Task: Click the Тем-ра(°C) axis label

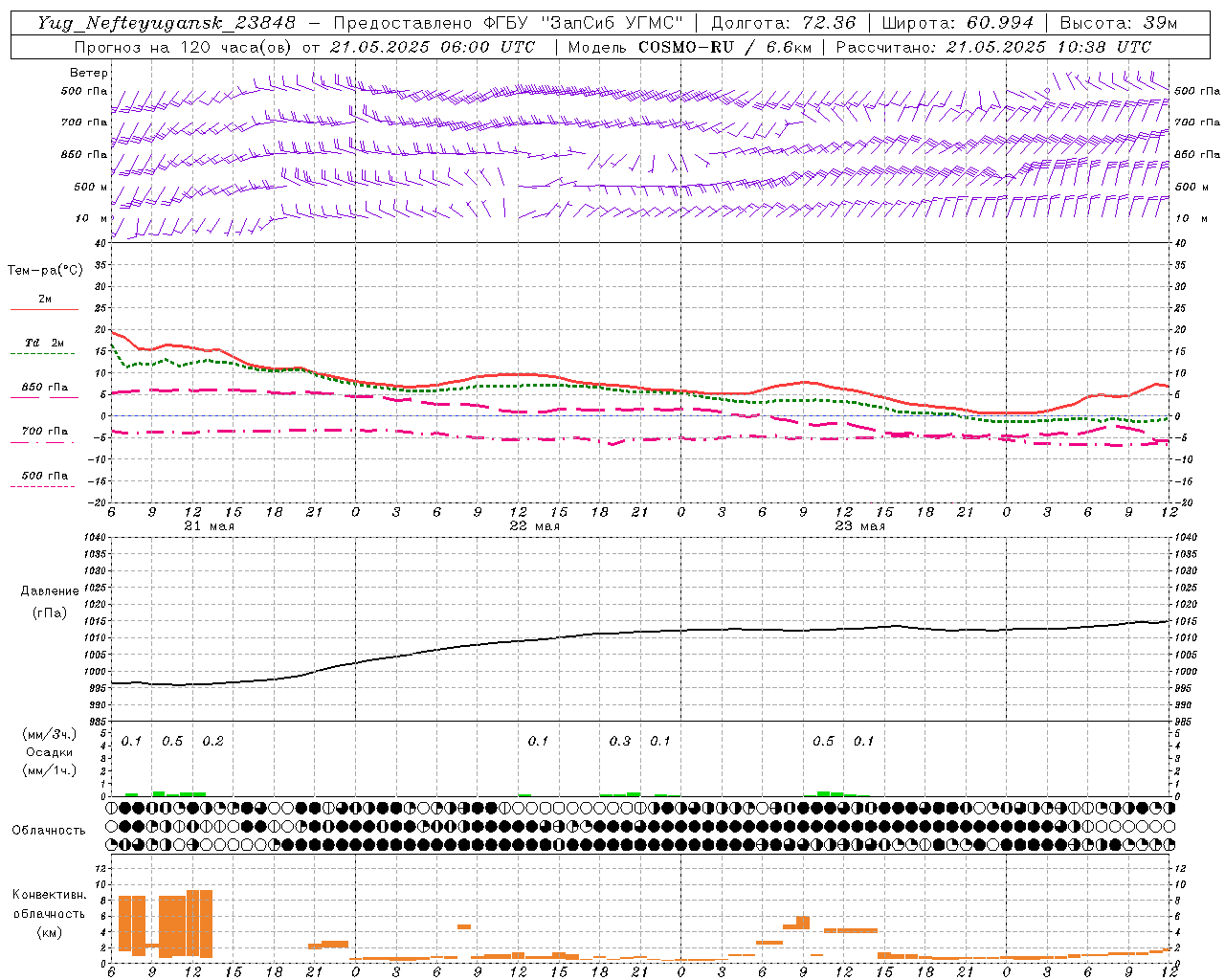Action: (x=45, y=271)
